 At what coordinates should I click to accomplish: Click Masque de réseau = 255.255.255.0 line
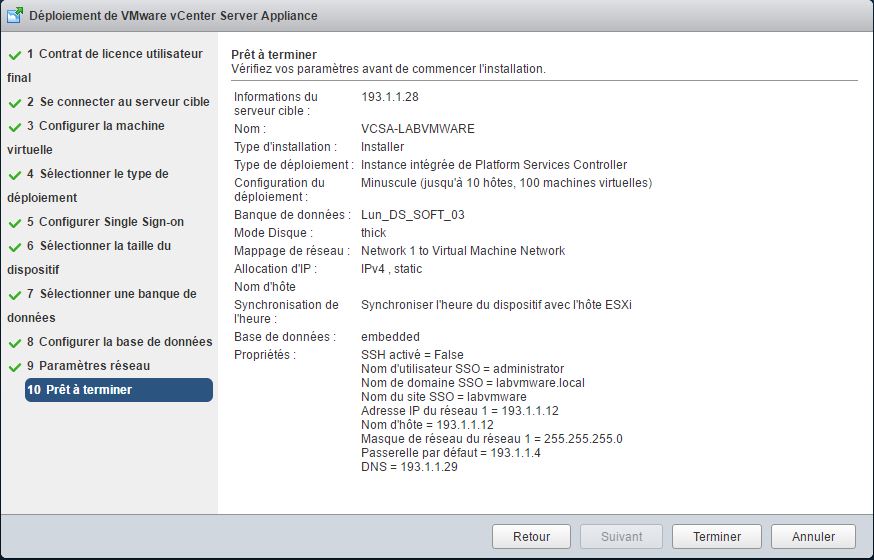tap(492, 439)
